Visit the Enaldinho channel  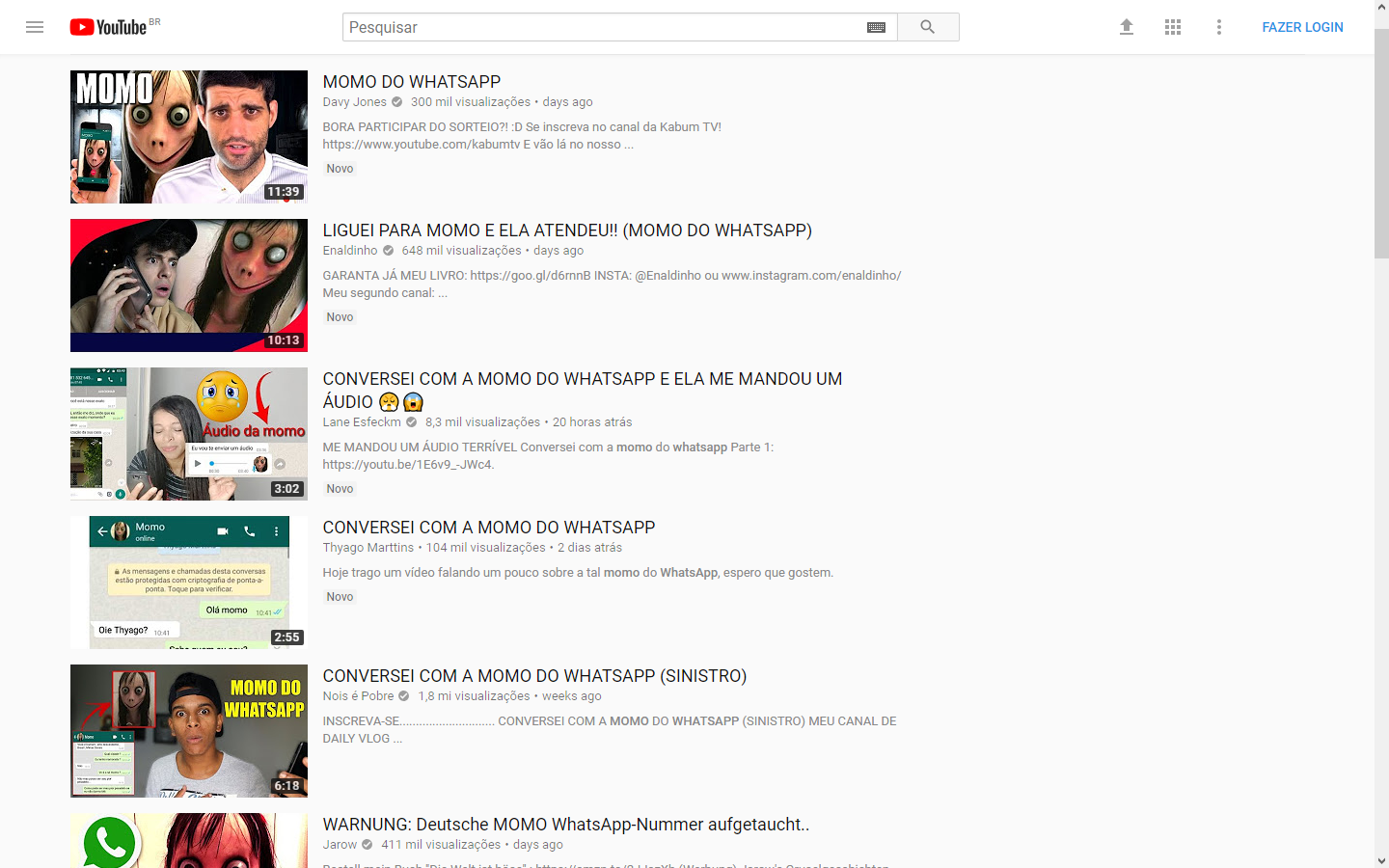tap(350, 251)
